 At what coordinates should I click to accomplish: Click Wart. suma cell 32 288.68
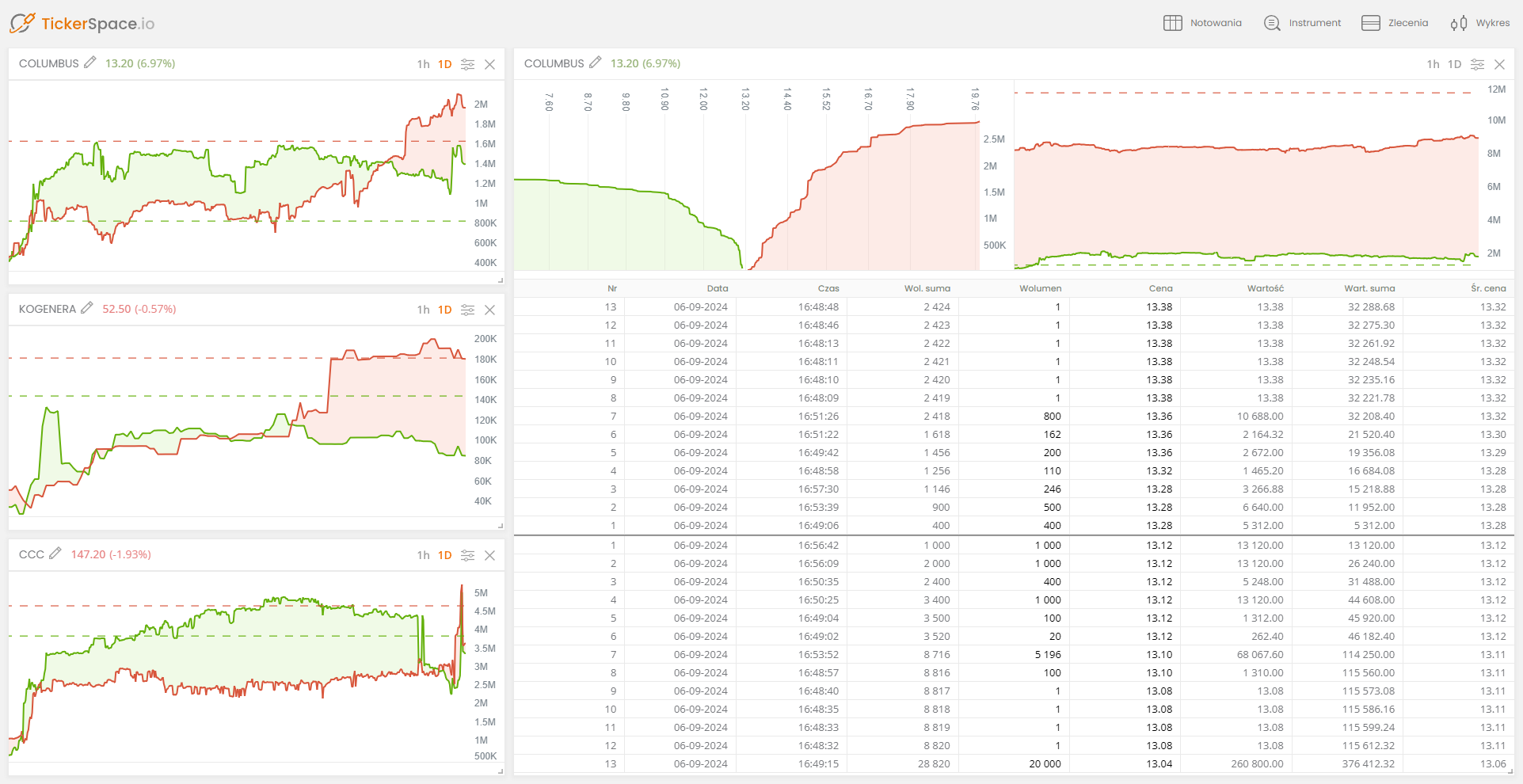click(x=1372, y=306)
